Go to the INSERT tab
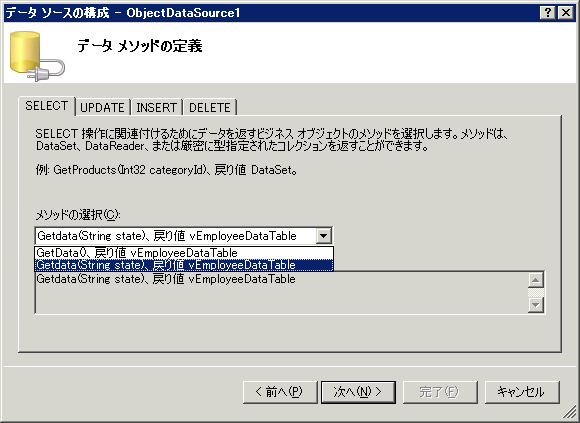The width and height of the screenshot is (580, 423). click(x=156, y=108)
